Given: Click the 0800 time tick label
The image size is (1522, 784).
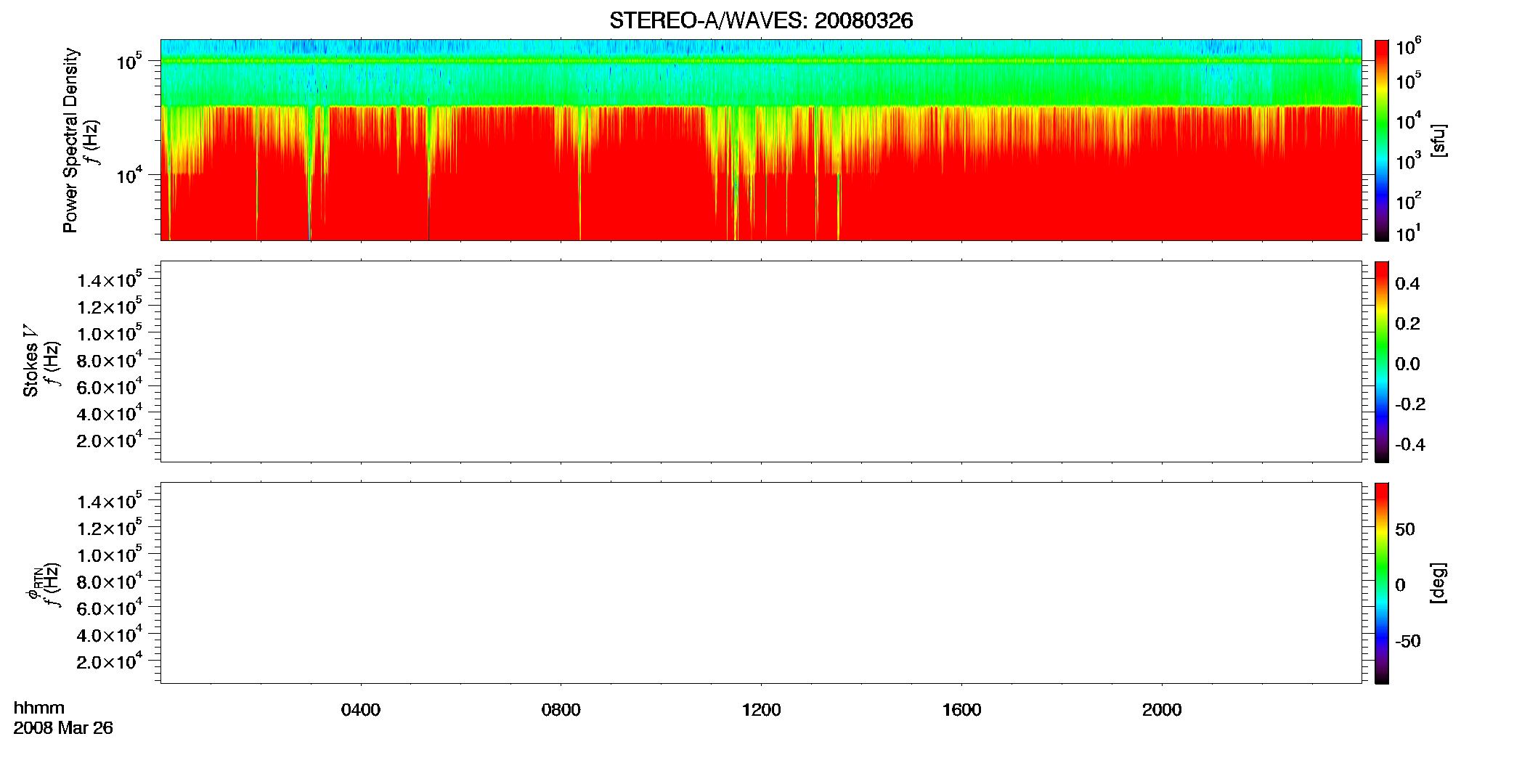Looking at the screenshot, I should pyautogui.click(x=561, y=710).
